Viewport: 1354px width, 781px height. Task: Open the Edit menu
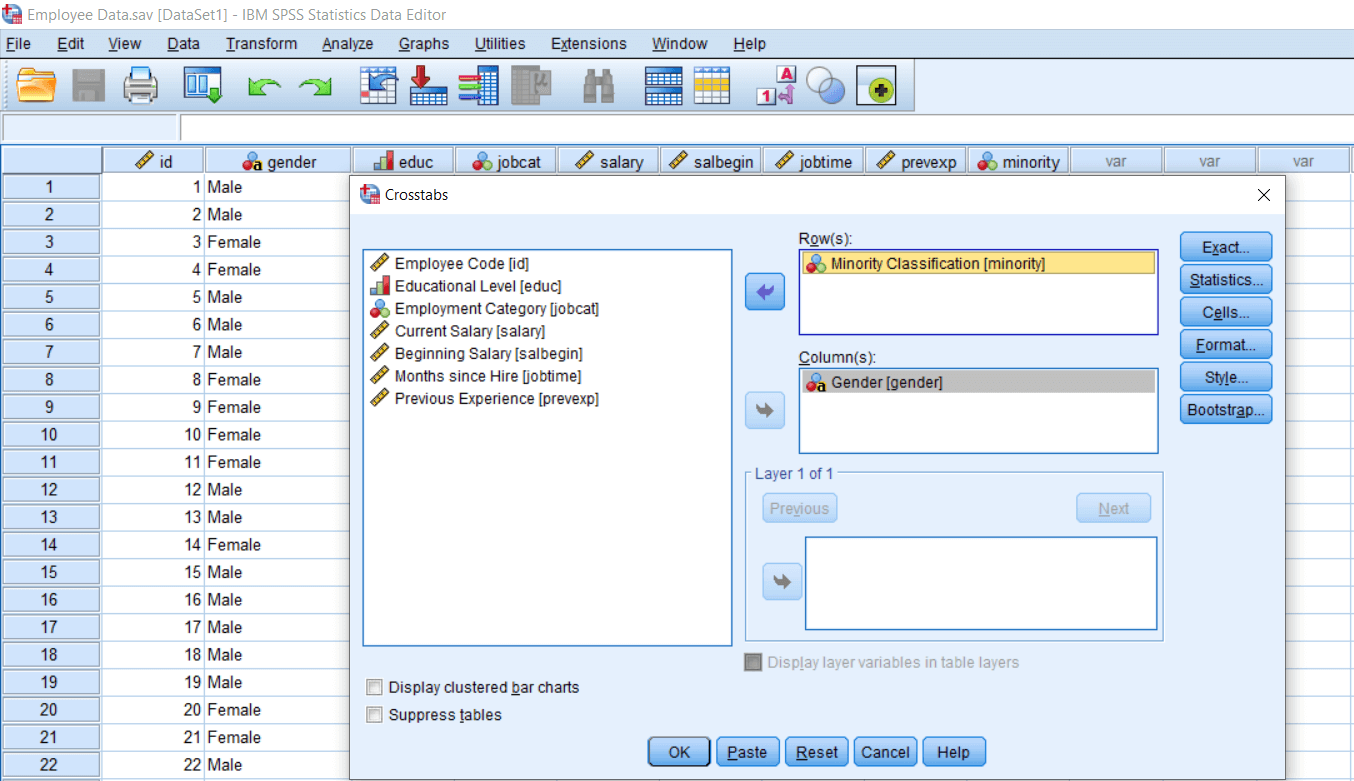pyautogui.click(x=70, y=44)
